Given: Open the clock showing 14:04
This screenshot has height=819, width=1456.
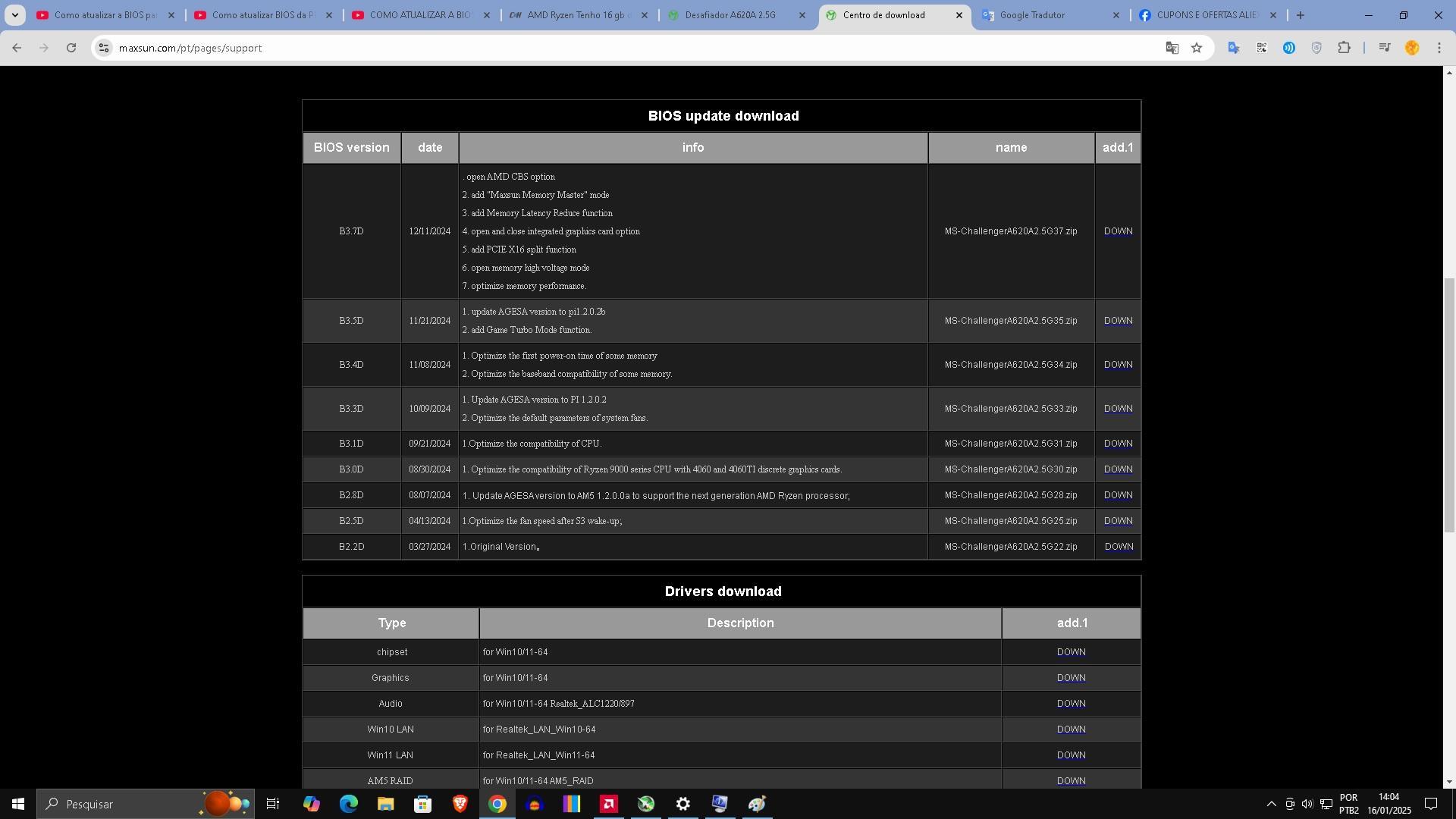Looking at the screenshot, I should point(1389,804).
